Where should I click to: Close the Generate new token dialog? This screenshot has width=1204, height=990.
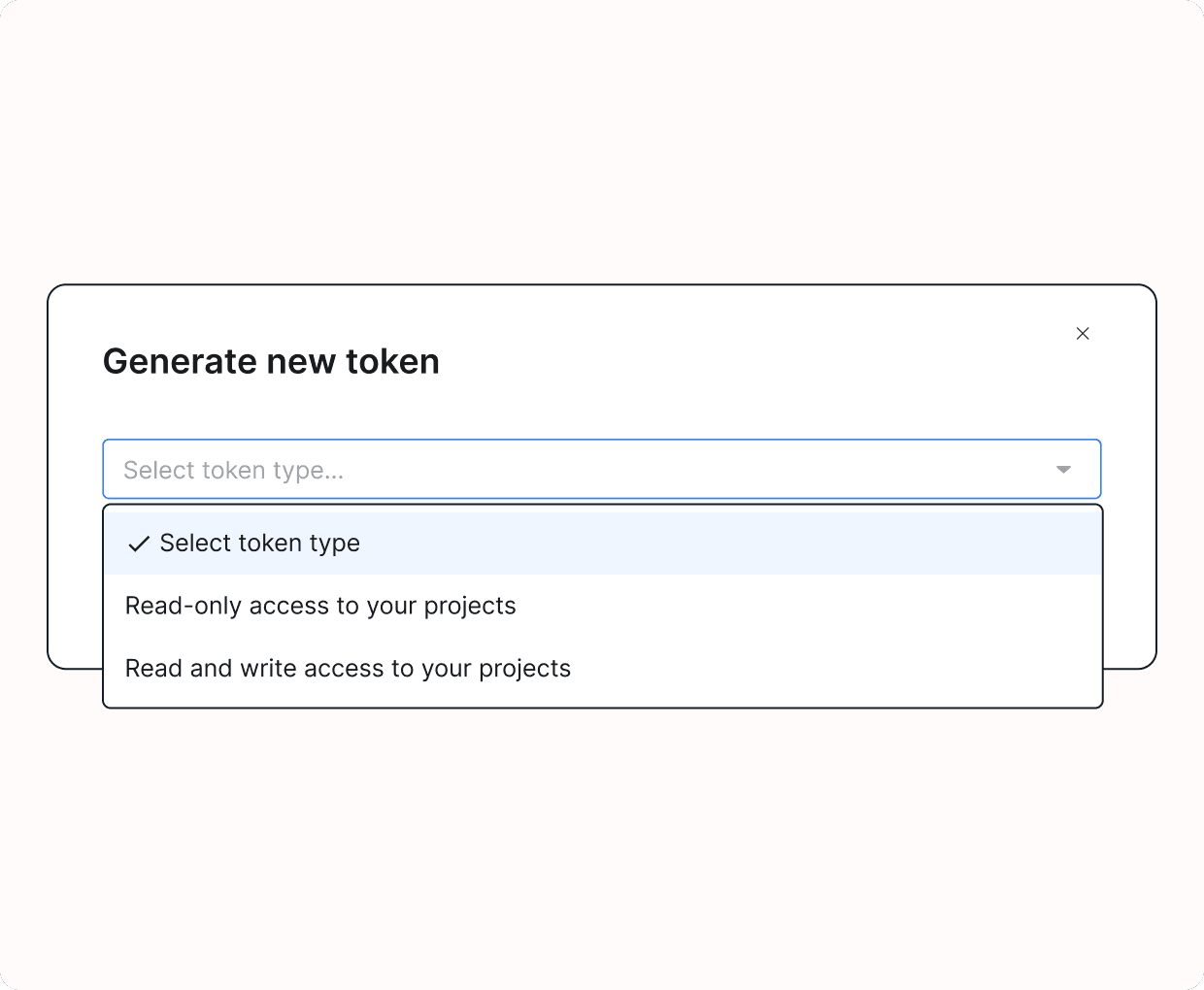click(x=1083, y=334)
